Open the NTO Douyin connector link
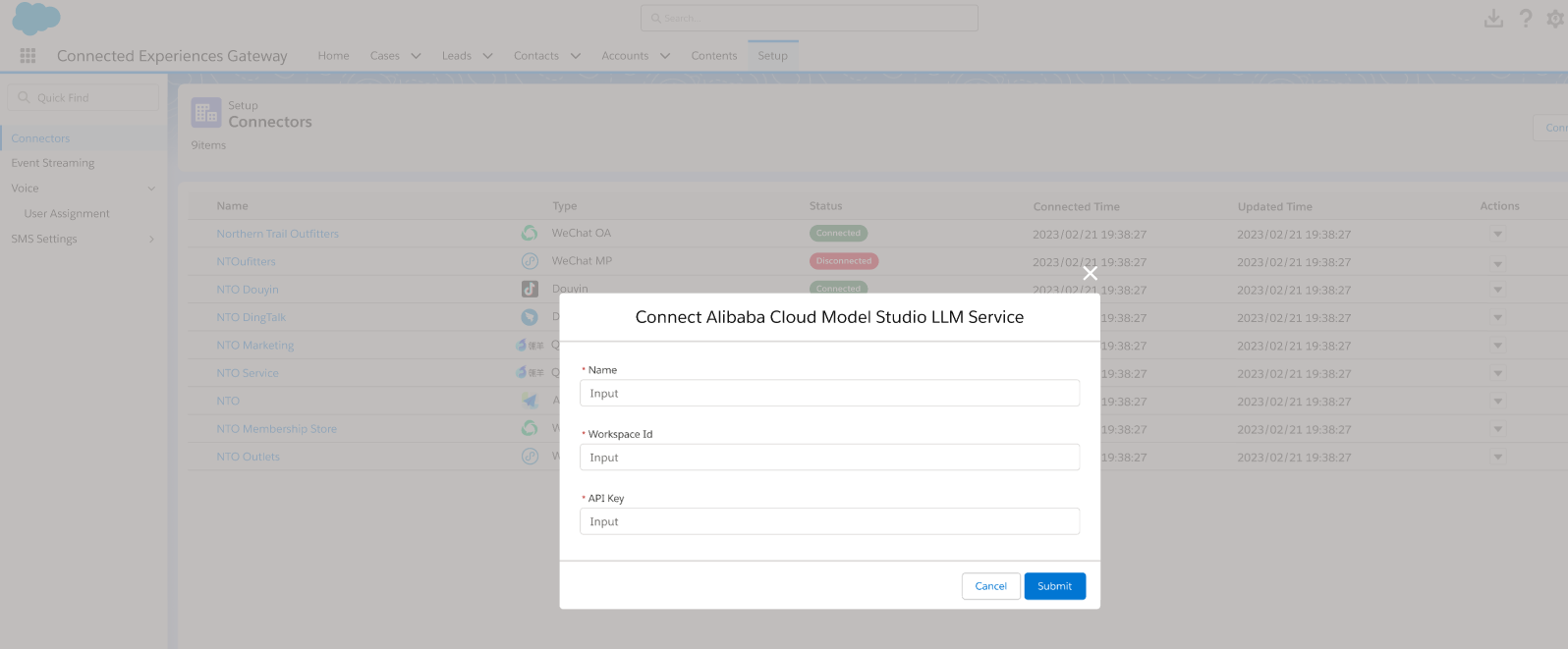The width and height of the screenshot is (1568, 649). (248, 290)
